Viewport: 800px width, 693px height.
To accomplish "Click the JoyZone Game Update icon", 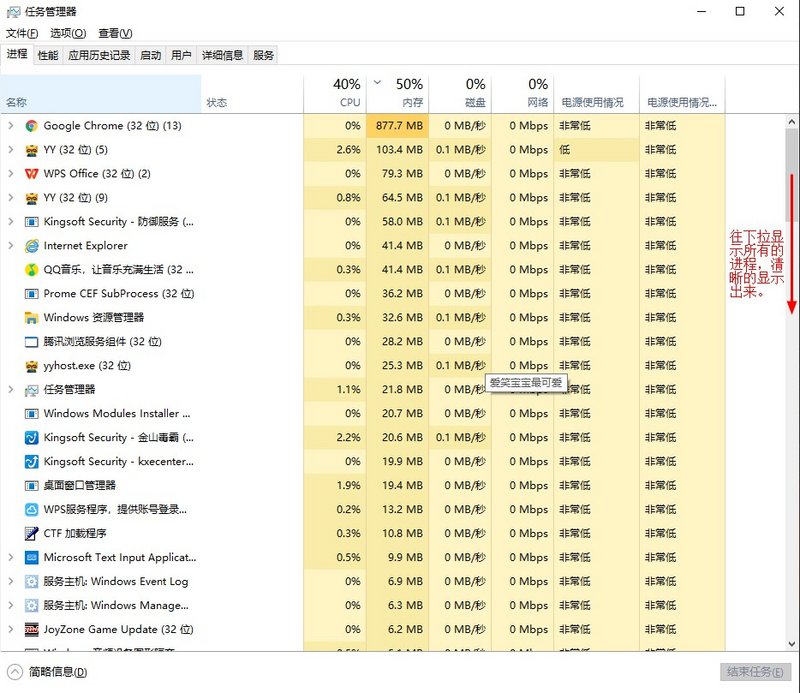I will click(x=32, y=630).
